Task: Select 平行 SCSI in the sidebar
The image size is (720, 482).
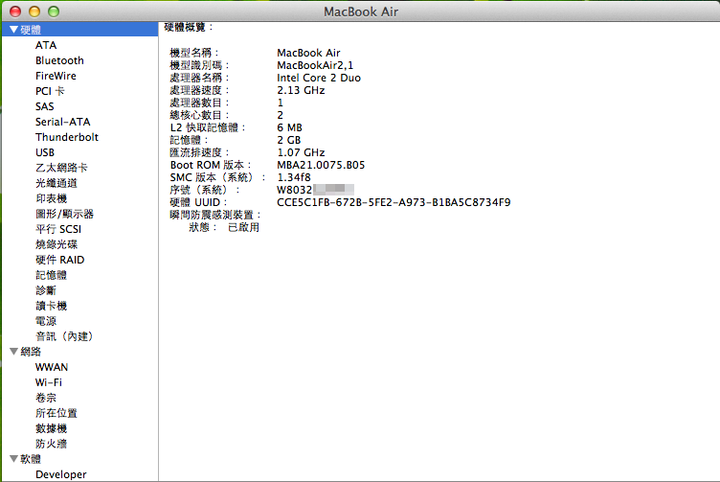Action: click(58, 229)
